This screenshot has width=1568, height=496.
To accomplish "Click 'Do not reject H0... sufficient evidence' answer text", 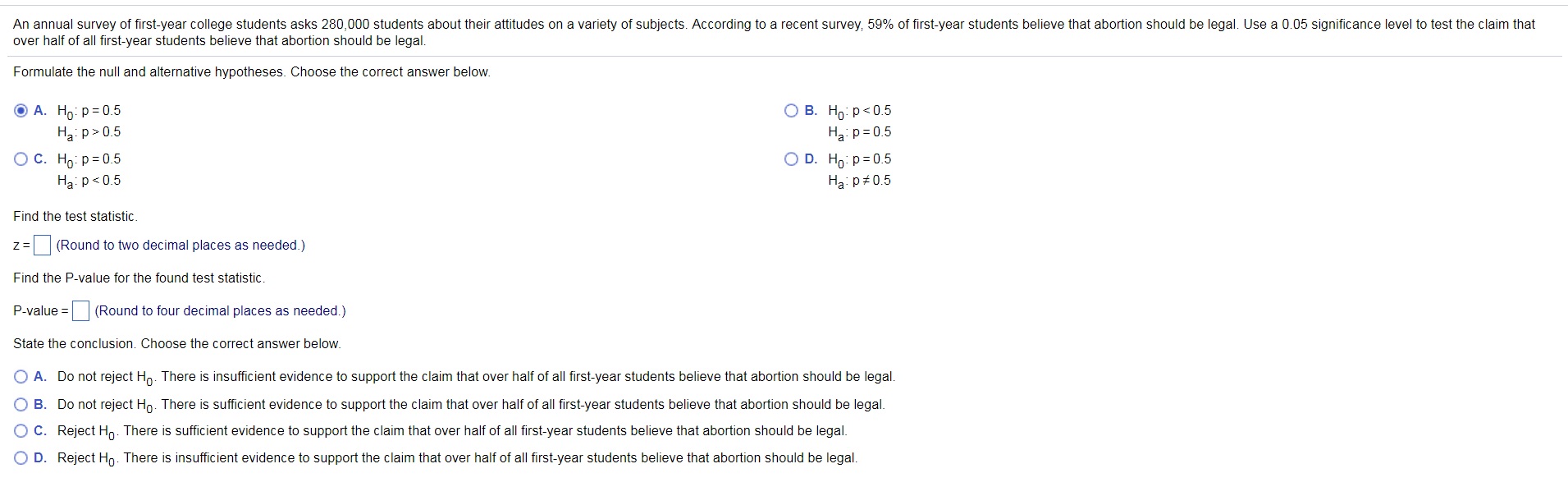I will point(471,404).
